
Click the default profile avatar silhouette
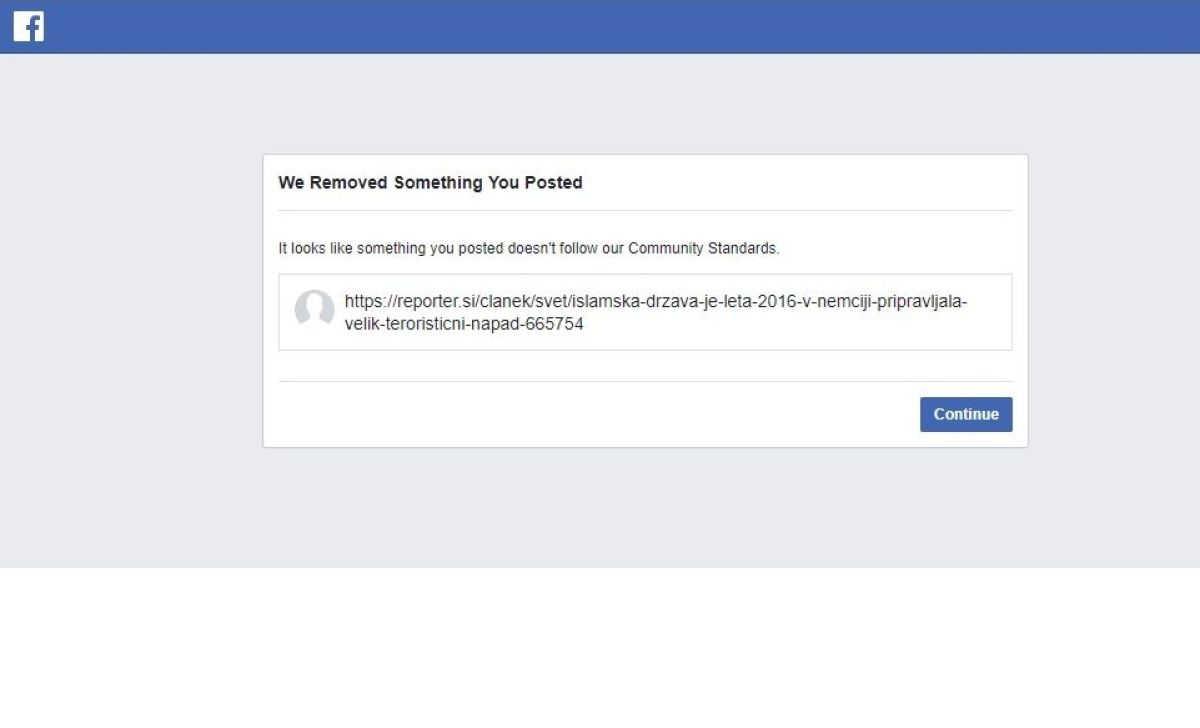point(314,310)
